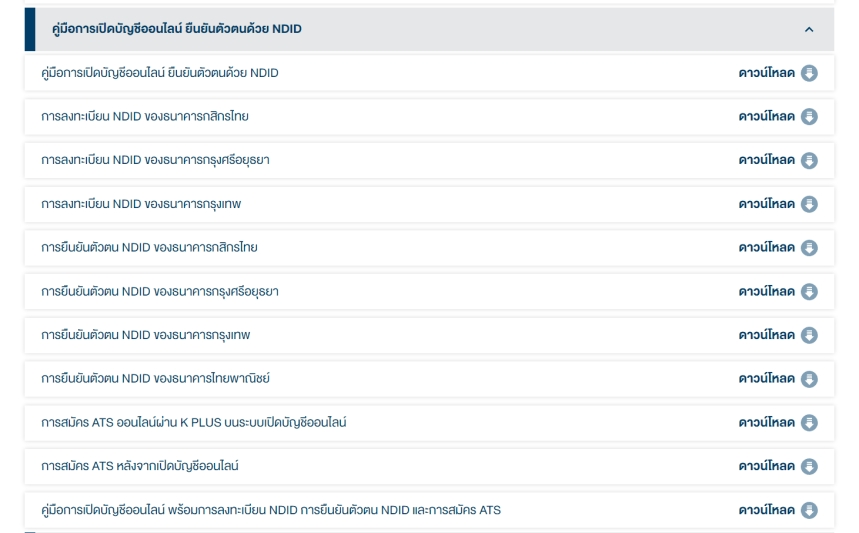
Task: Click download icon for การยืนยันตัวตน NDID ของธนาคารไทยพาณิชย์
Action: (809, 379)
